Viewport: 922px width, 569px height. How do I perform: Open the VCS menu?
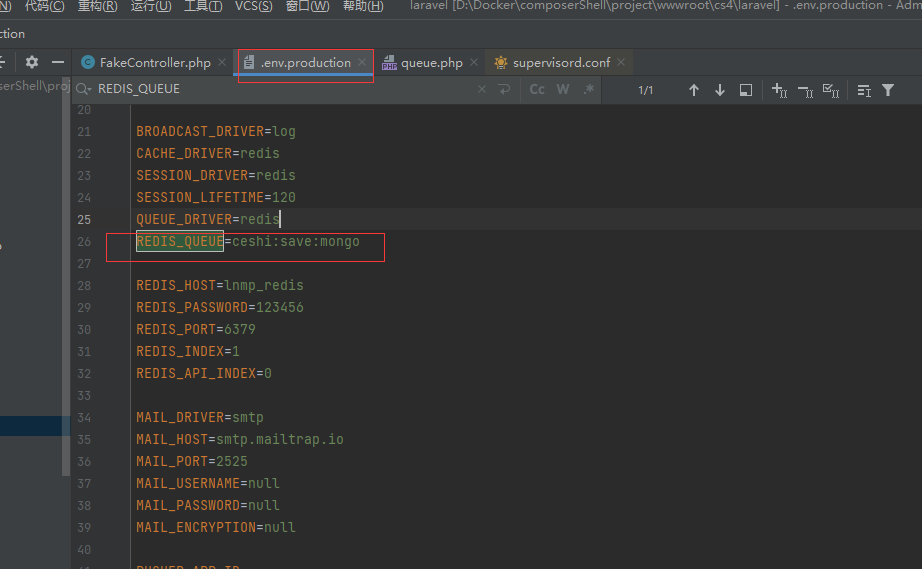[253, 6]
